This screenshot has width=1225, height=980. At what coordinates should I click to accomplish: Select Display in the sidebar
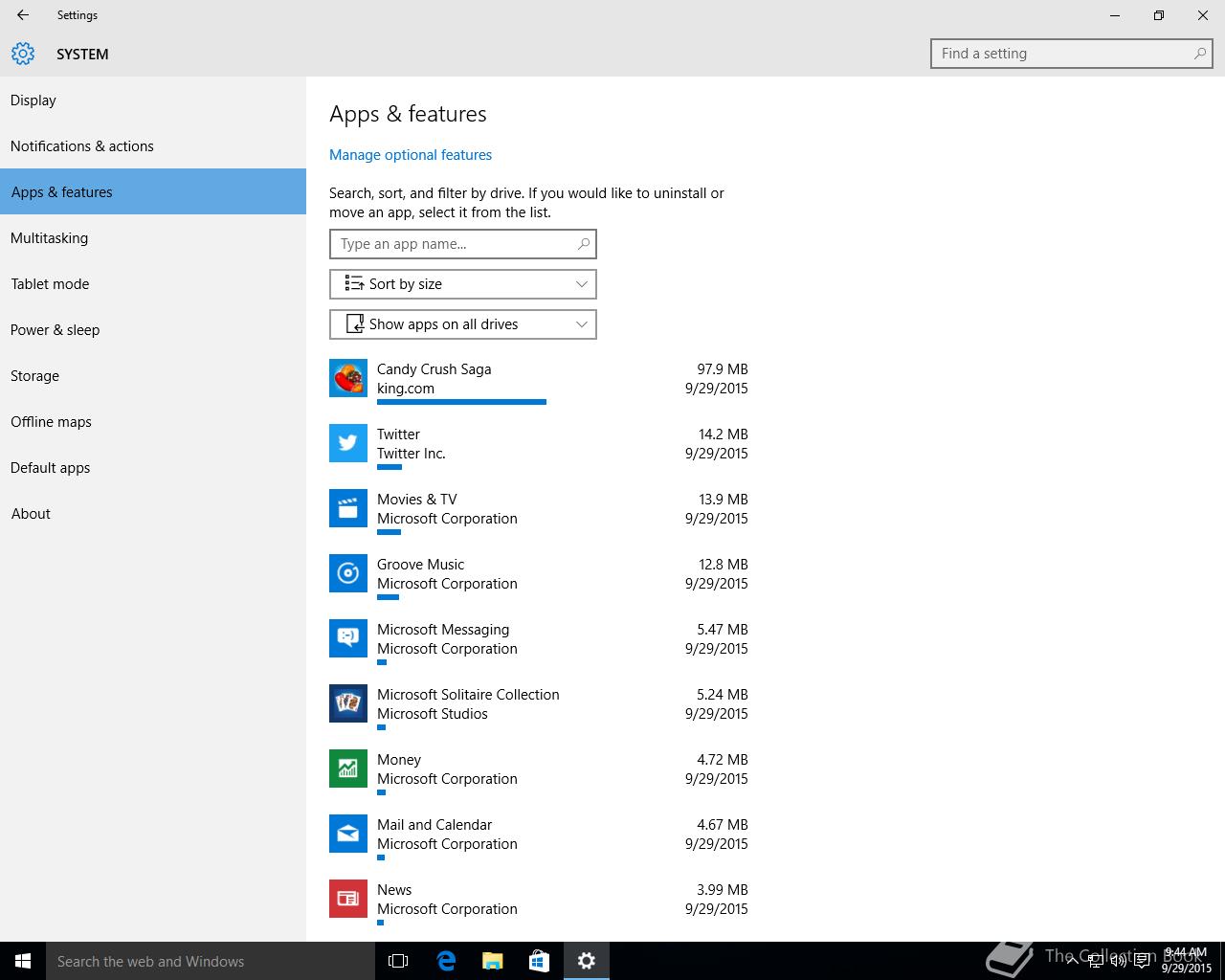point(153,100)
